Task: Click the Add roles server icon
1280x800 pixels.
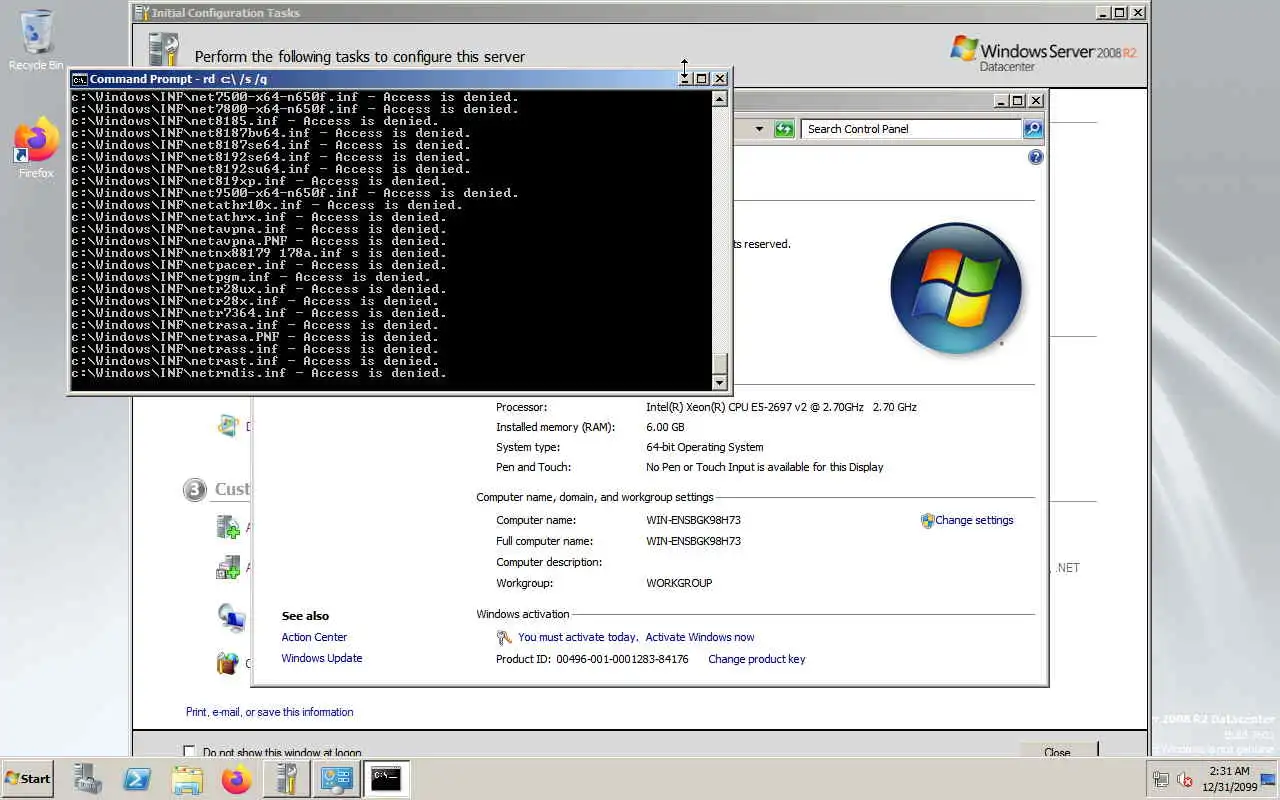Action: (x=229, y=527)
